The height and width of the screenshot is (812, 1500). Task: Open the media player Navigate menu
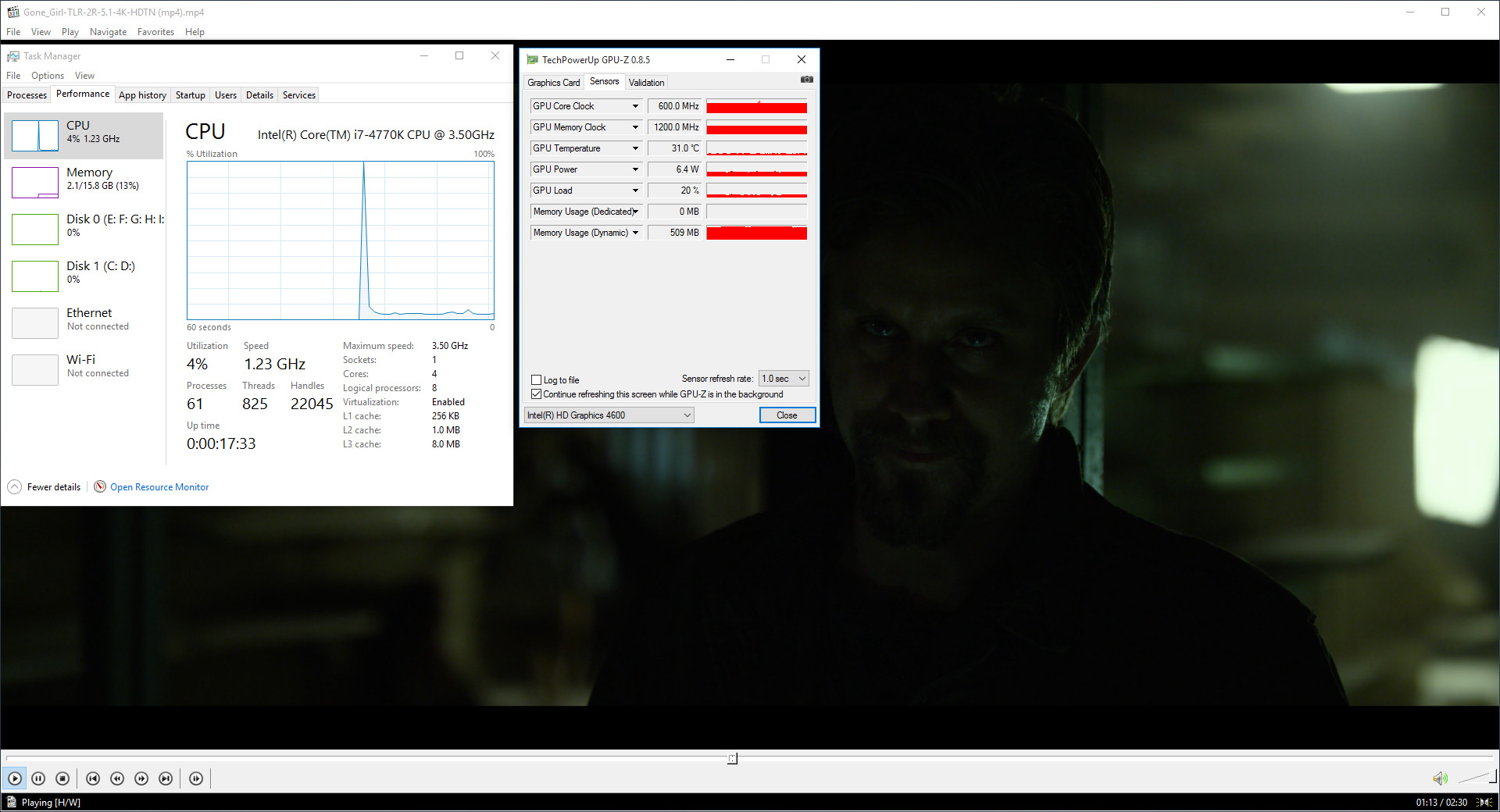pyautogui.click(x=108, y=32)
